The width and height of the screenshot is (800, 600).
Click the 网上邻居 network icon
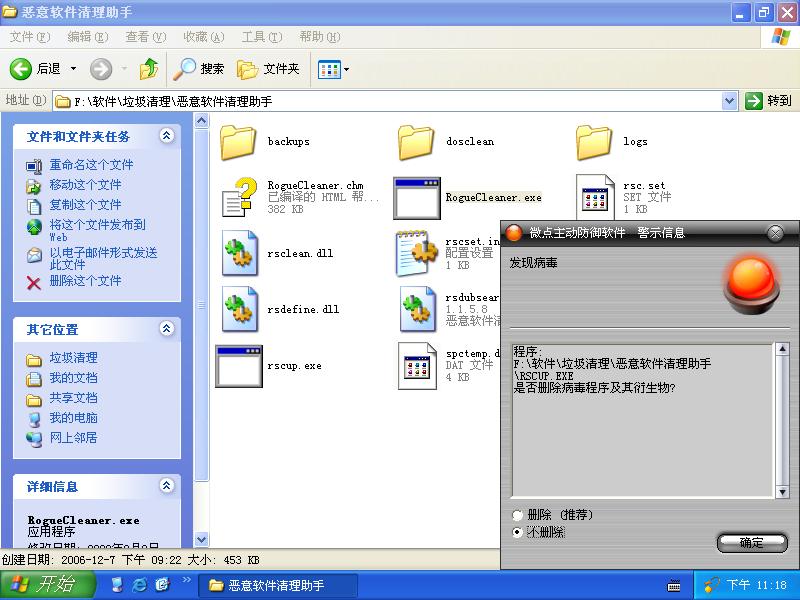tap(34, 439)
